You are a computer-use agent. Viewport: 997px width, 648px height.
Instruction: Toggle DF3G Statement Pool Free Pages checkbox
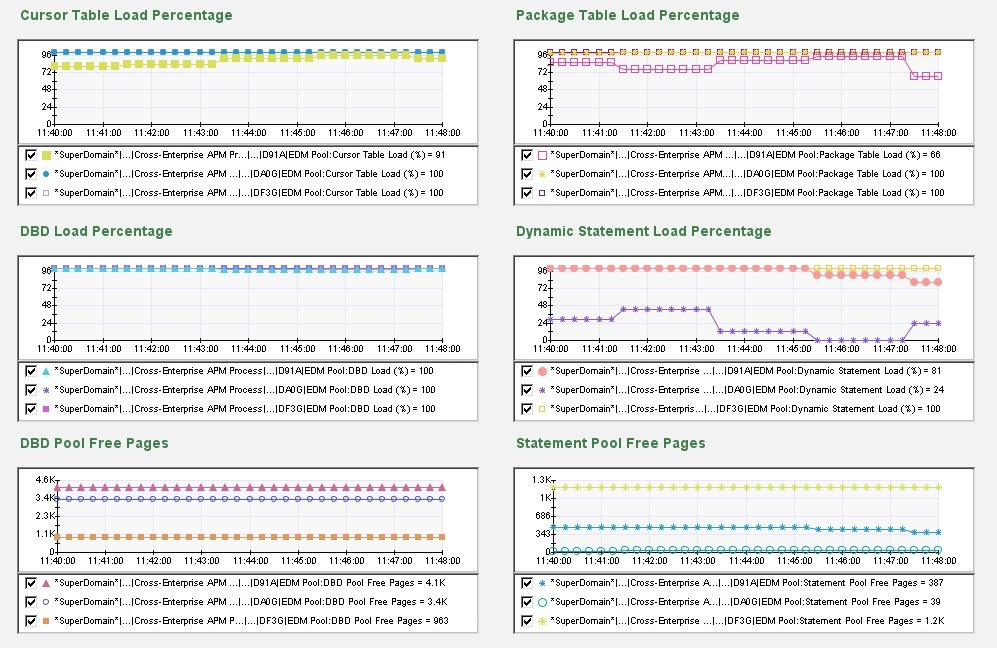click(x=526, y=621)
